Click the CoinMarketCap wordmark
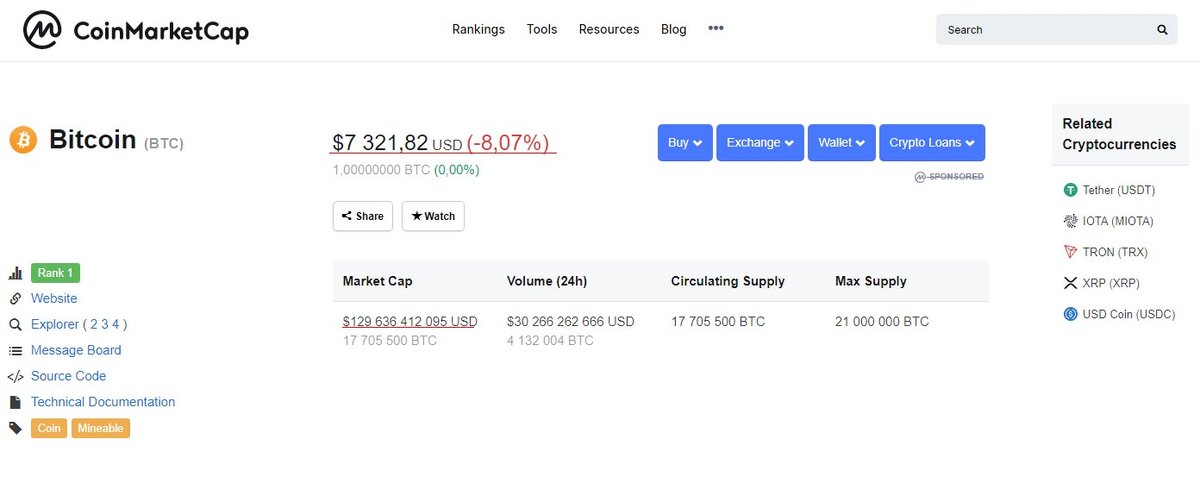The height and width of the screenshot is (477, 1200). [x=161, y=31]
